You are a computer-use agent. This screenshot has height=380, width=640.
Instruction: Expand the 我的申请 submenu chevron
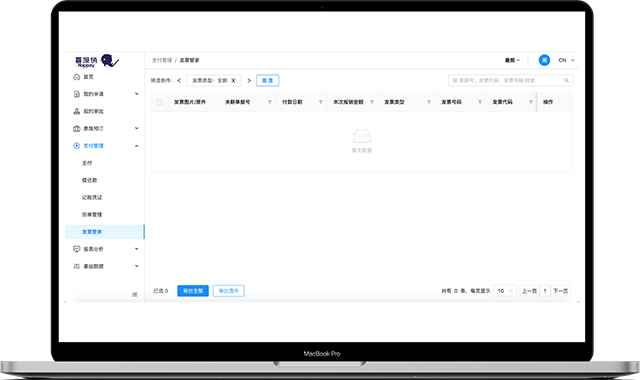137,94
